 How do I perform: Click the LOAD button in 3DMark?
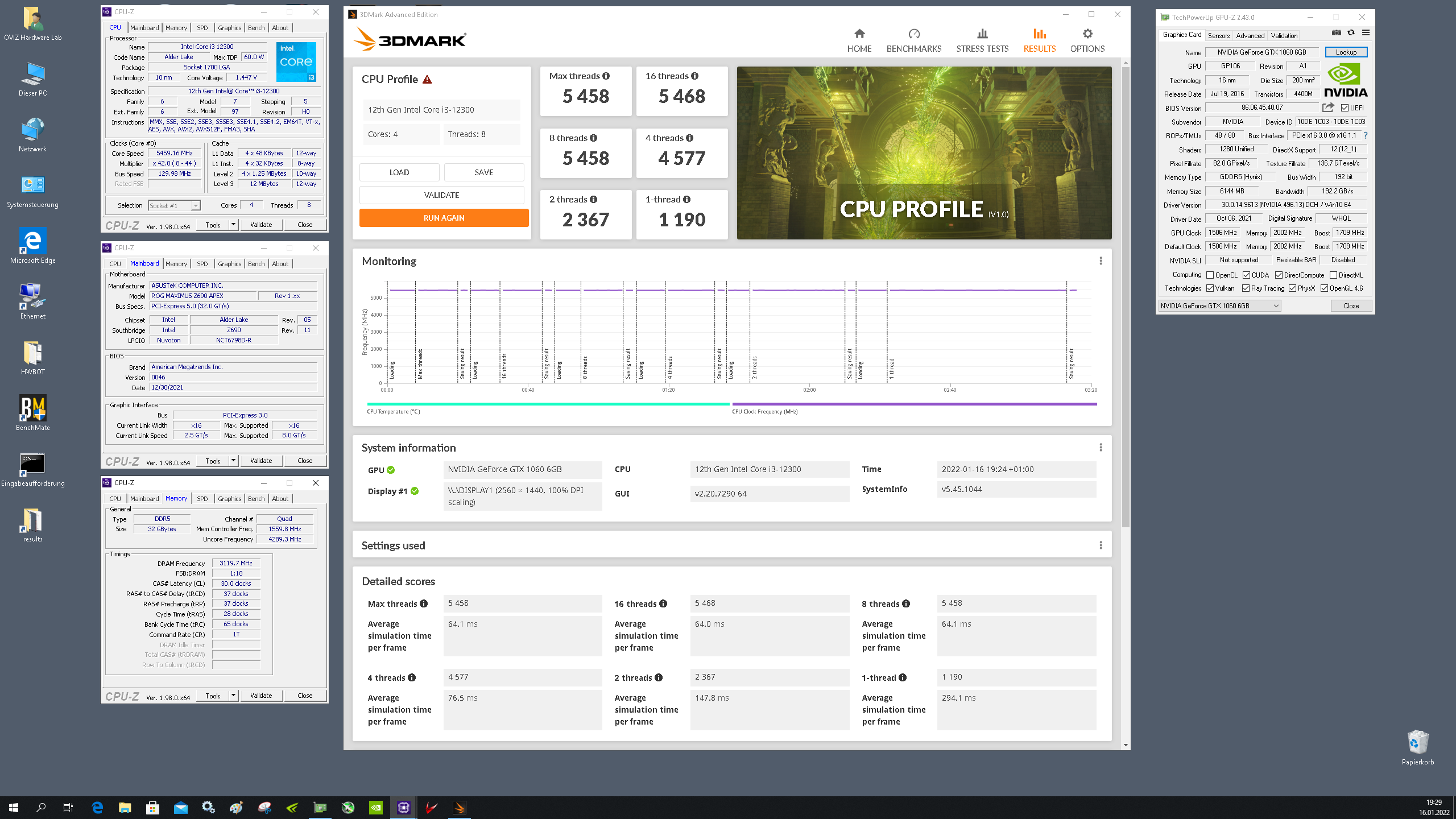click(x=399, y=172)
